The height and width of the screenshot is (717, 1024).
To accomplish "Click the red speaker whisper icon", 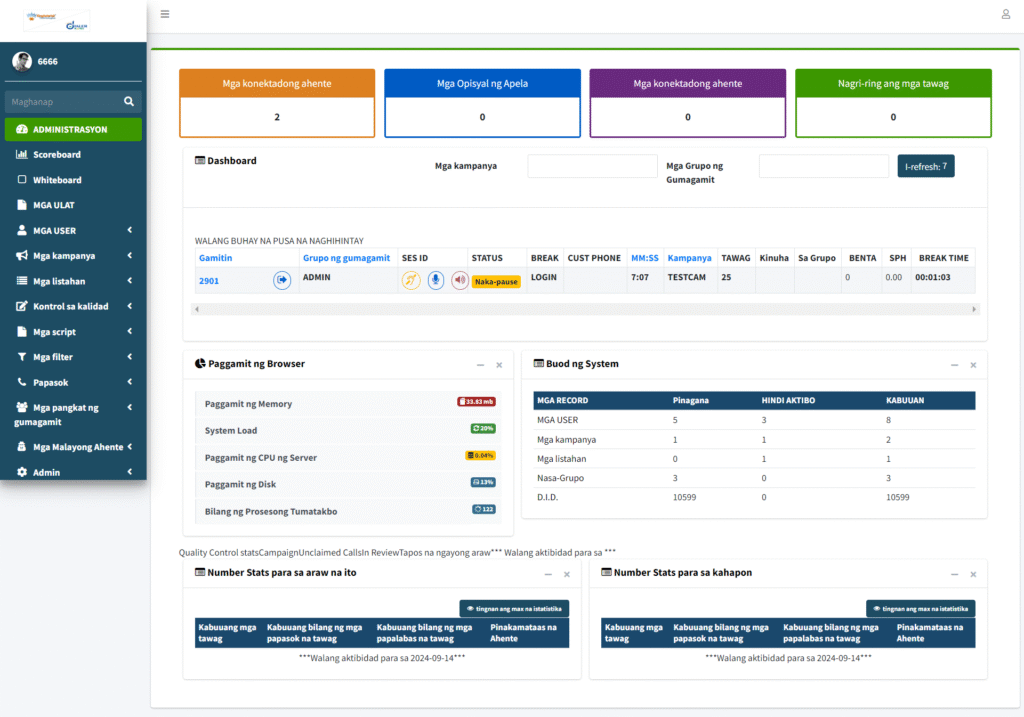I will pyautogui.click(x=460, y=280).
